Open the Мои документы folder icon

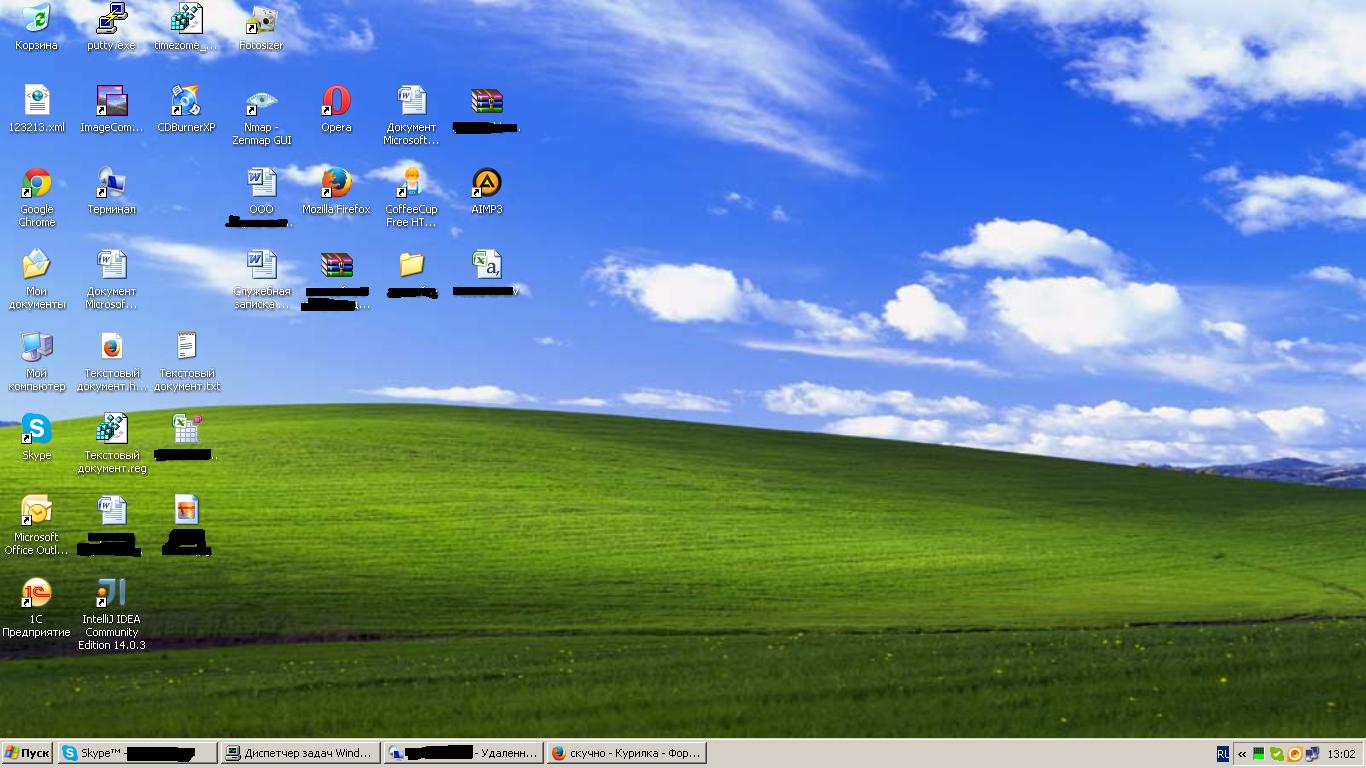tap(36, 264)
